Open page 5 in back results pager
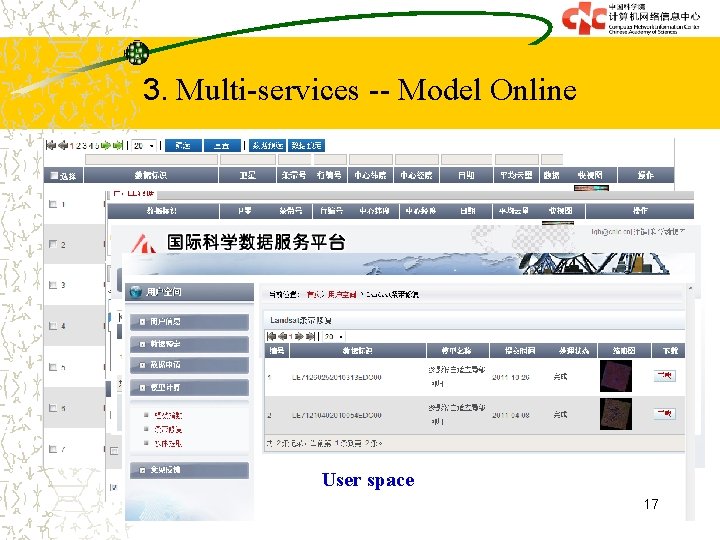This screenshot has height=540, width=720. [x=97, y=146]
